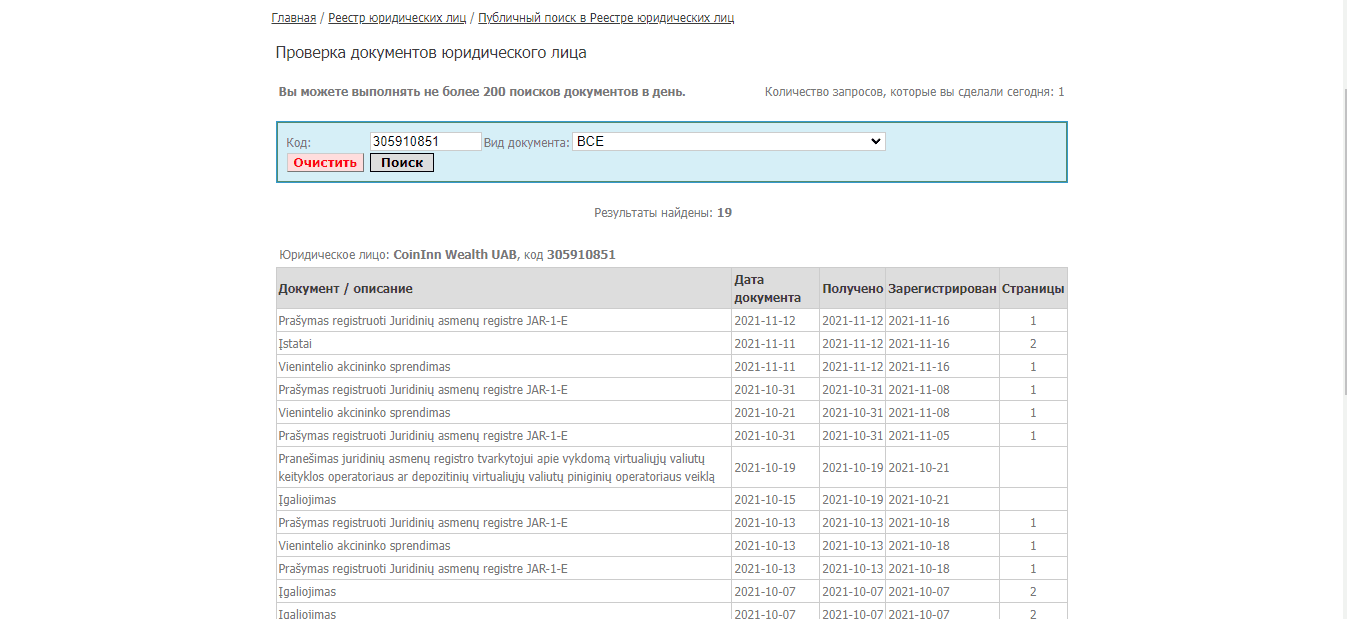Open the Įstatai document row
The height and width of the screenshot is (619, 1347).
pos(295,344)
